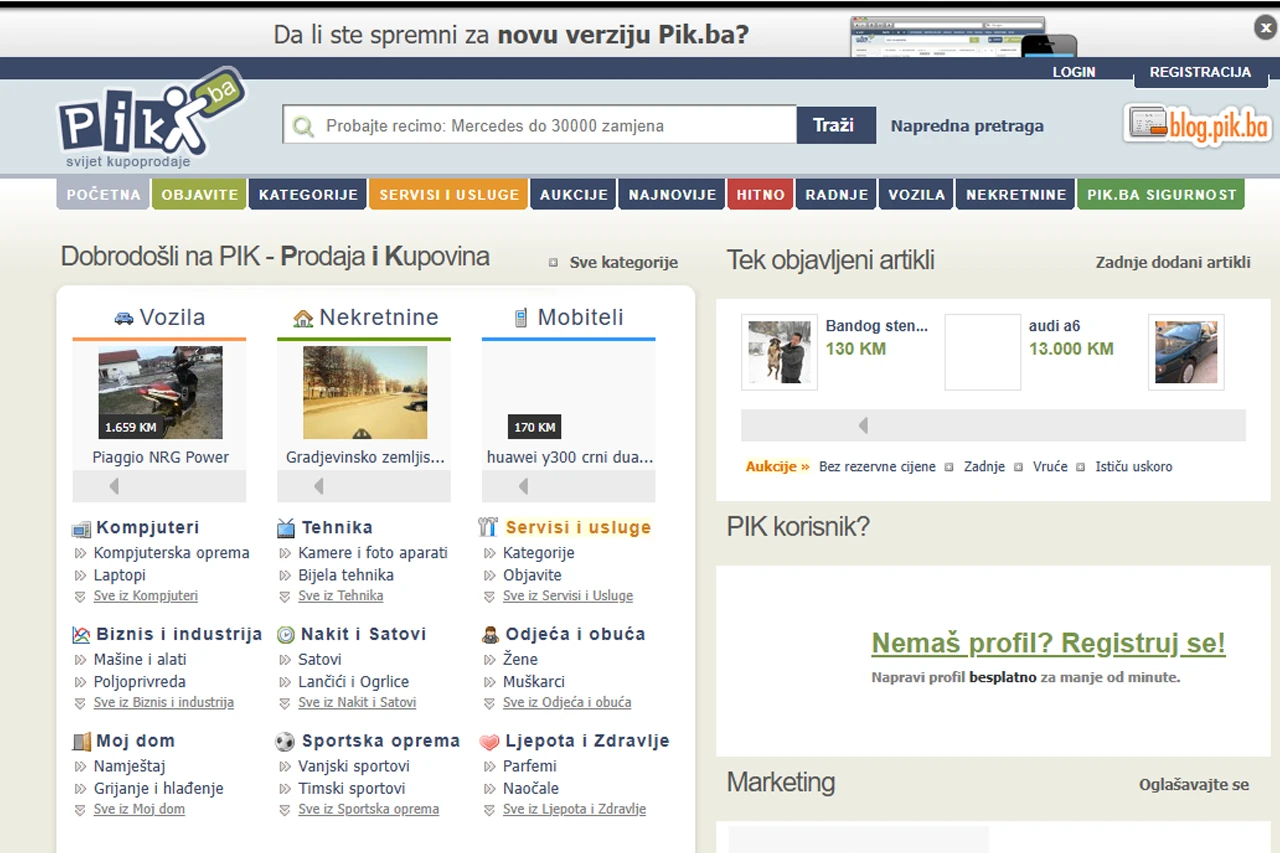Open the Piaggio NRG Power thumbnail
The height and width of the screenshot is (853, 1280).
[x=160, y=393]
